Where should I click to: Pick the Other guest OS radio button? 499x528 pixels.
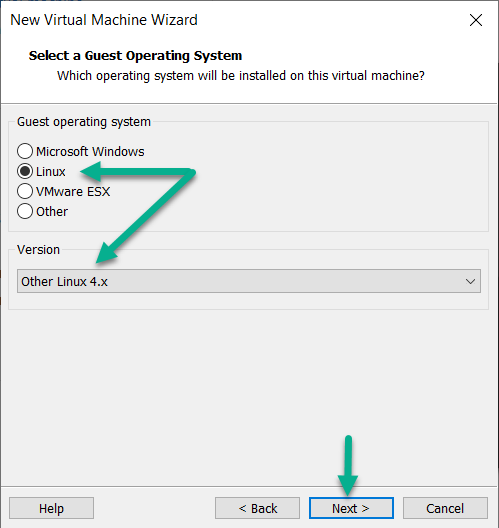coord(25,211)
